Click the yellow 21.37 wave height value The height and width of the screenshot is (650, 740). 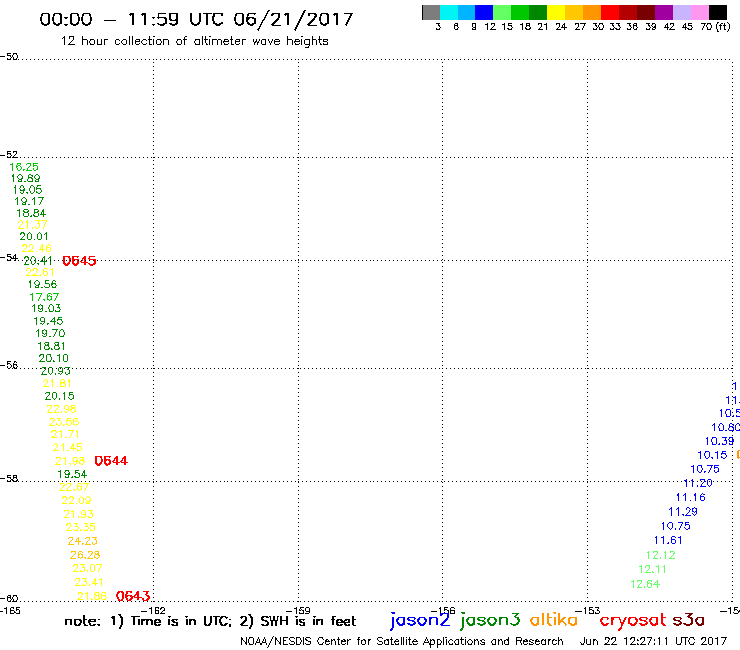tap(33, 225)
